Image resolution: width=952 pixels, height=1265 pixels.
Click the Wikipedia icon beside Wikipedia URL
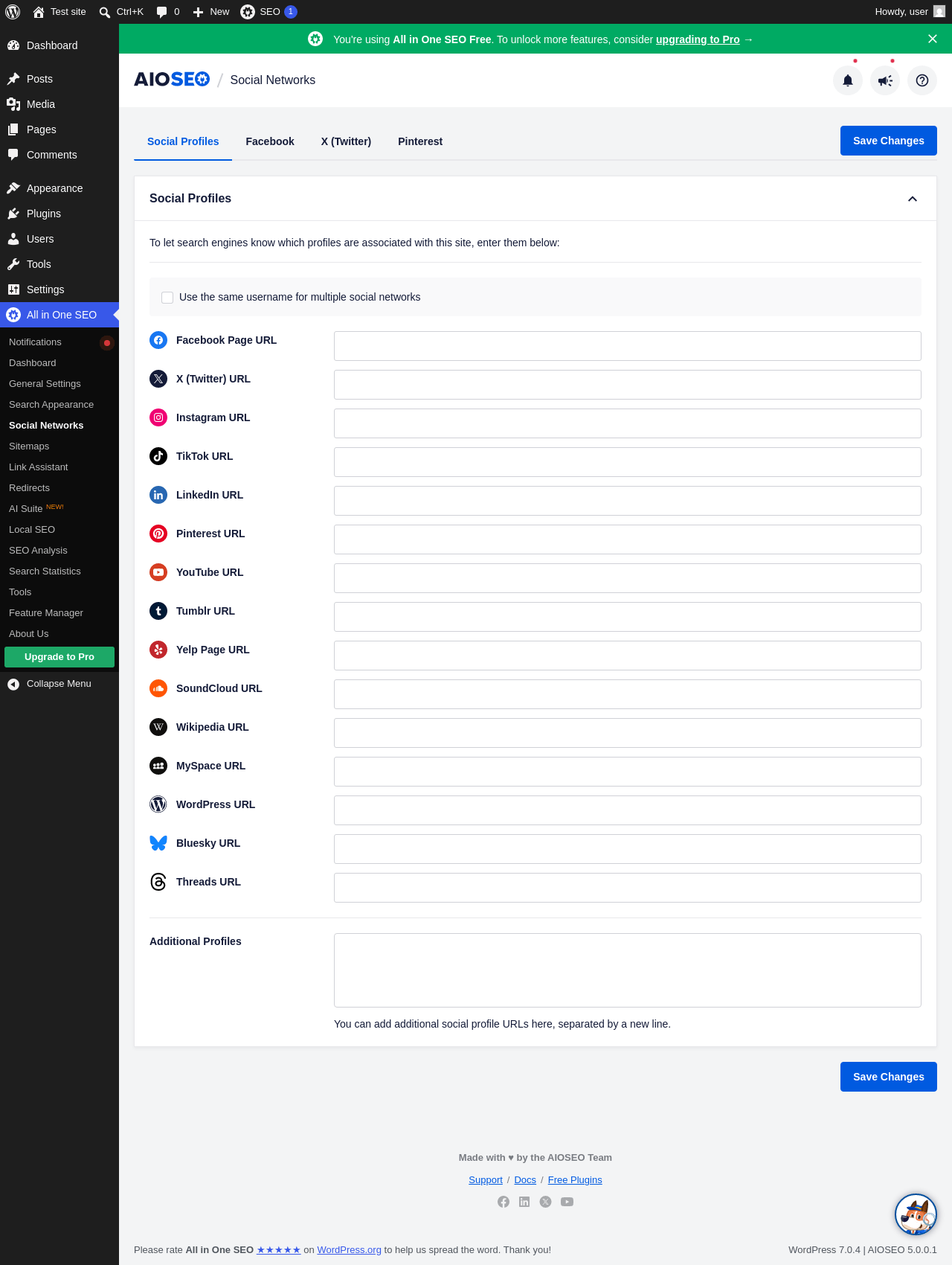click(158, 727)
